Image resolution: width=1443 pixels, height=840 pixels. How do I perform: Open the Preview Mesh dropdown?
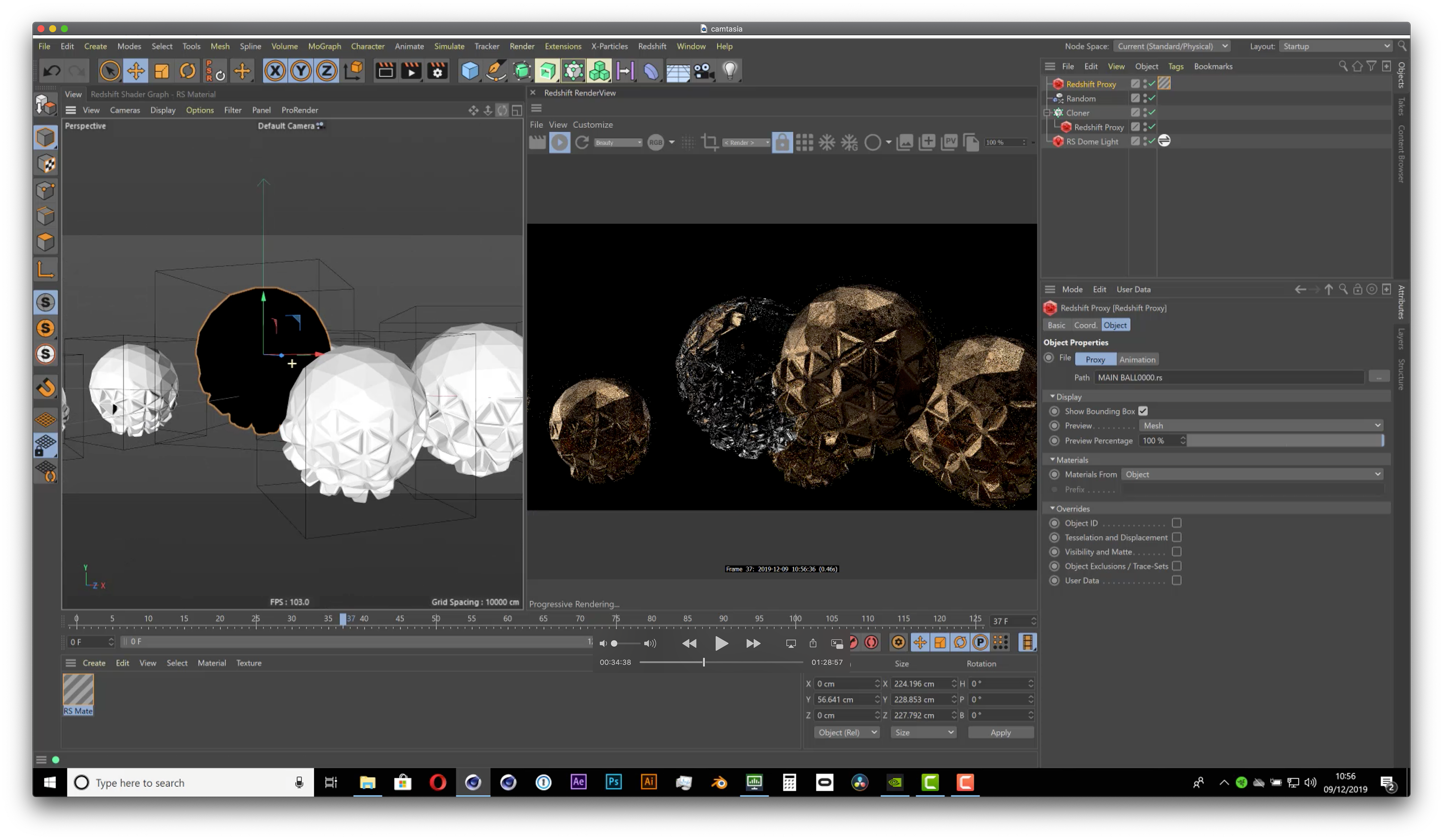1261,425
